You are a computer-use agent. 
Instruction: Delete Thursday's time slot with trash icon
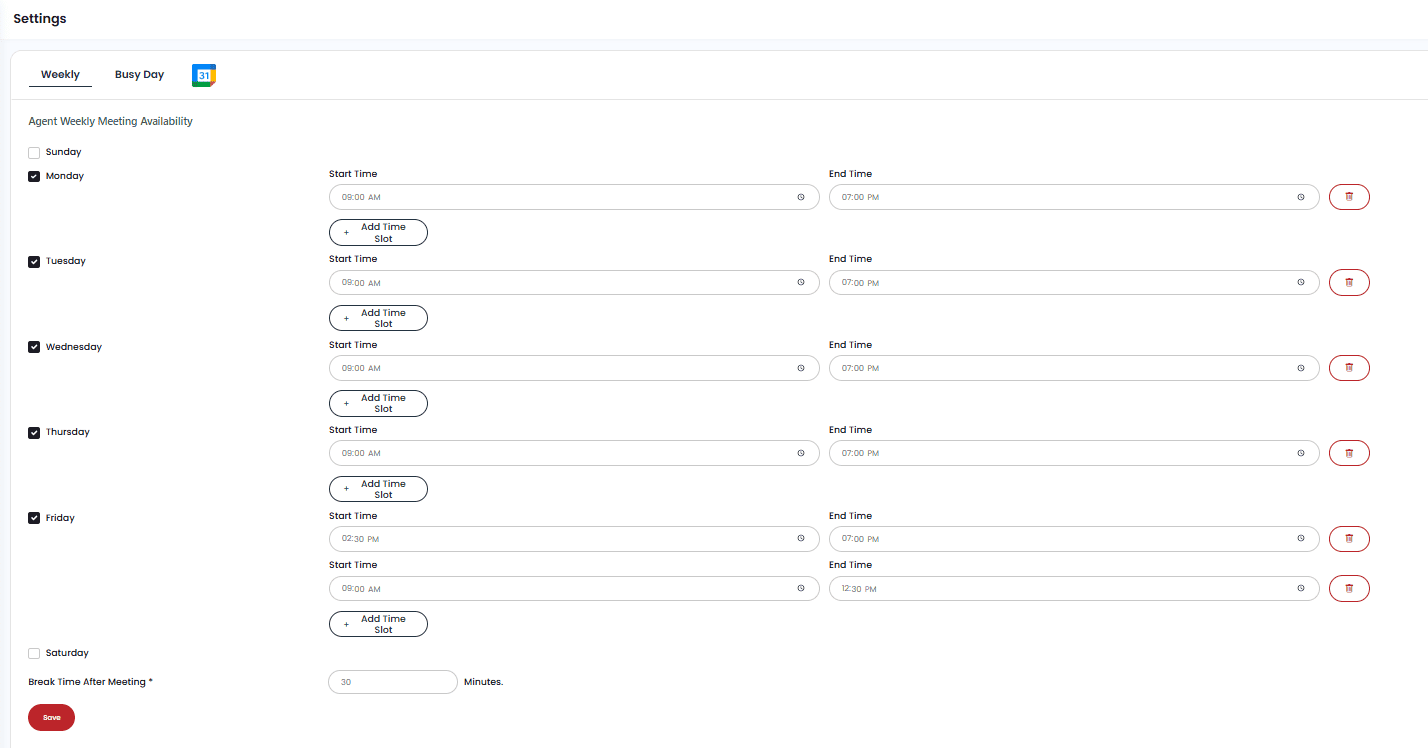pos(1349,453)
